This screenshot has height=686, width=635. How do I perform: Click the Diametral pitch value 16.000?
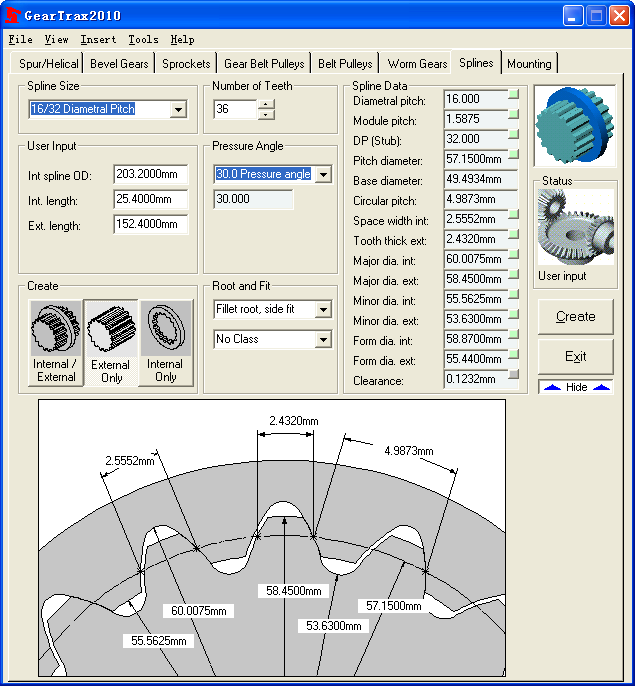(x=476, y=99)
